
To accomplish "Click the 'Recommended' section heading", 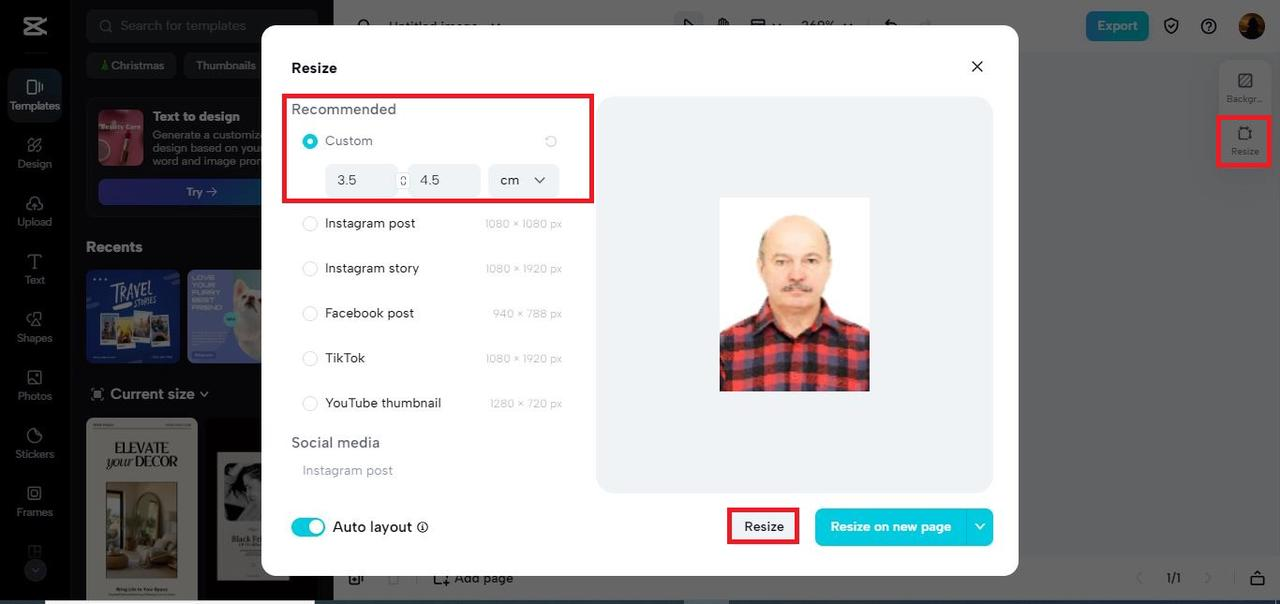I will [344, 109].
